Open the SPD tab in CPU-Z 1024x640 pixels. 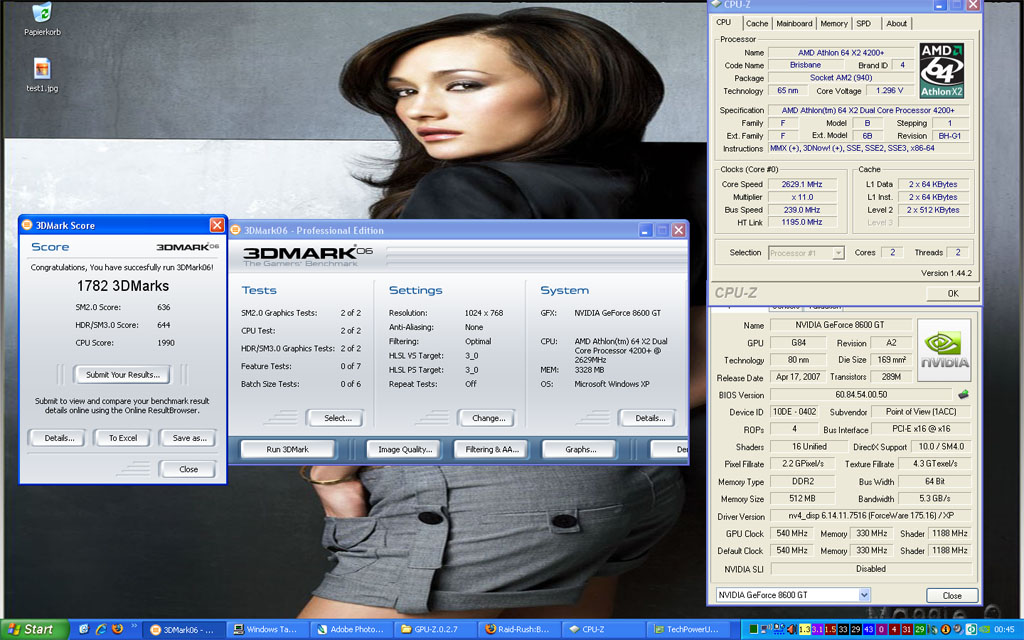(863, 24)
